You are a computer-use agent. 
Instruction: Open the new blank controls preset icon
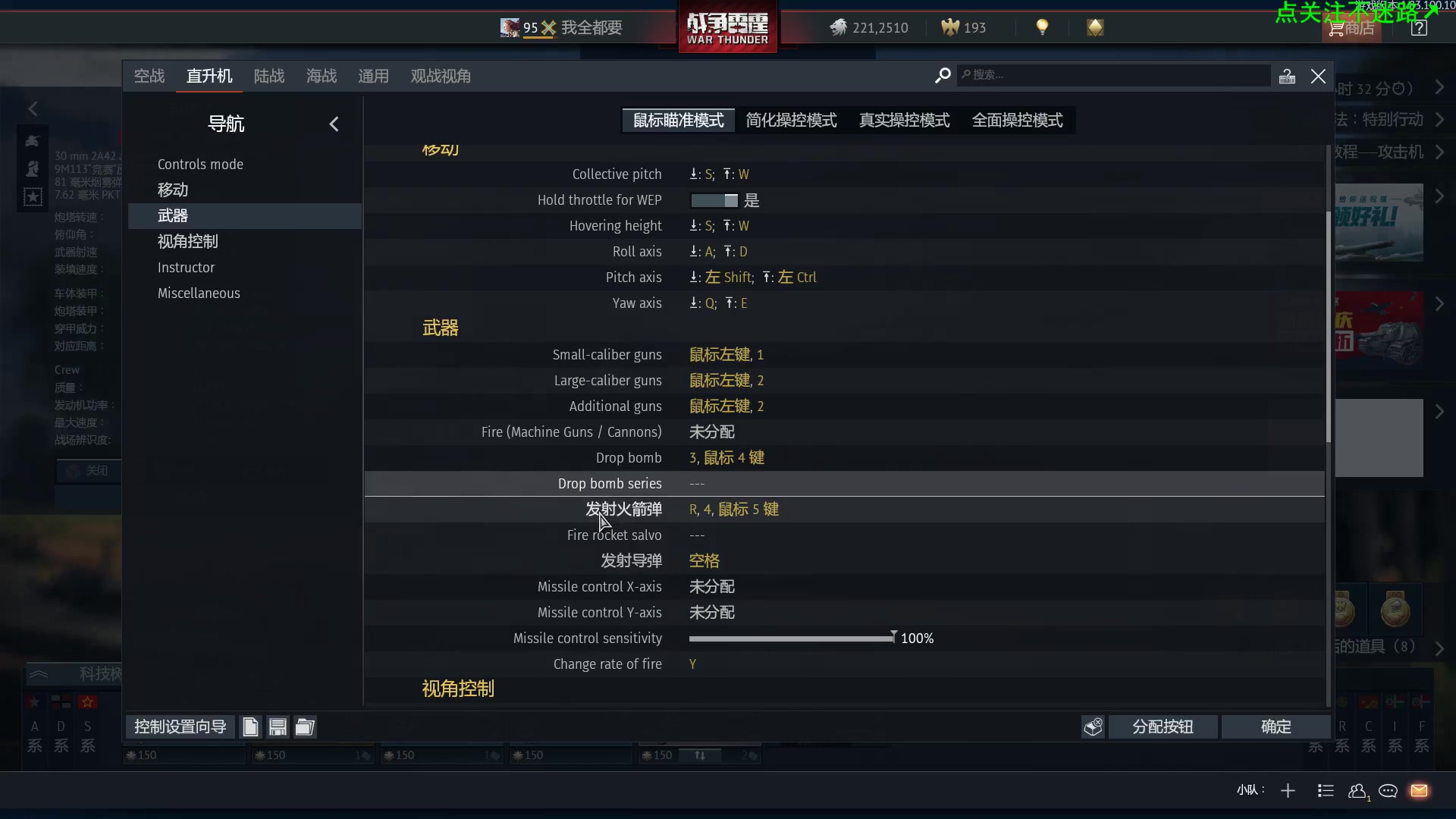coord(250,727)
